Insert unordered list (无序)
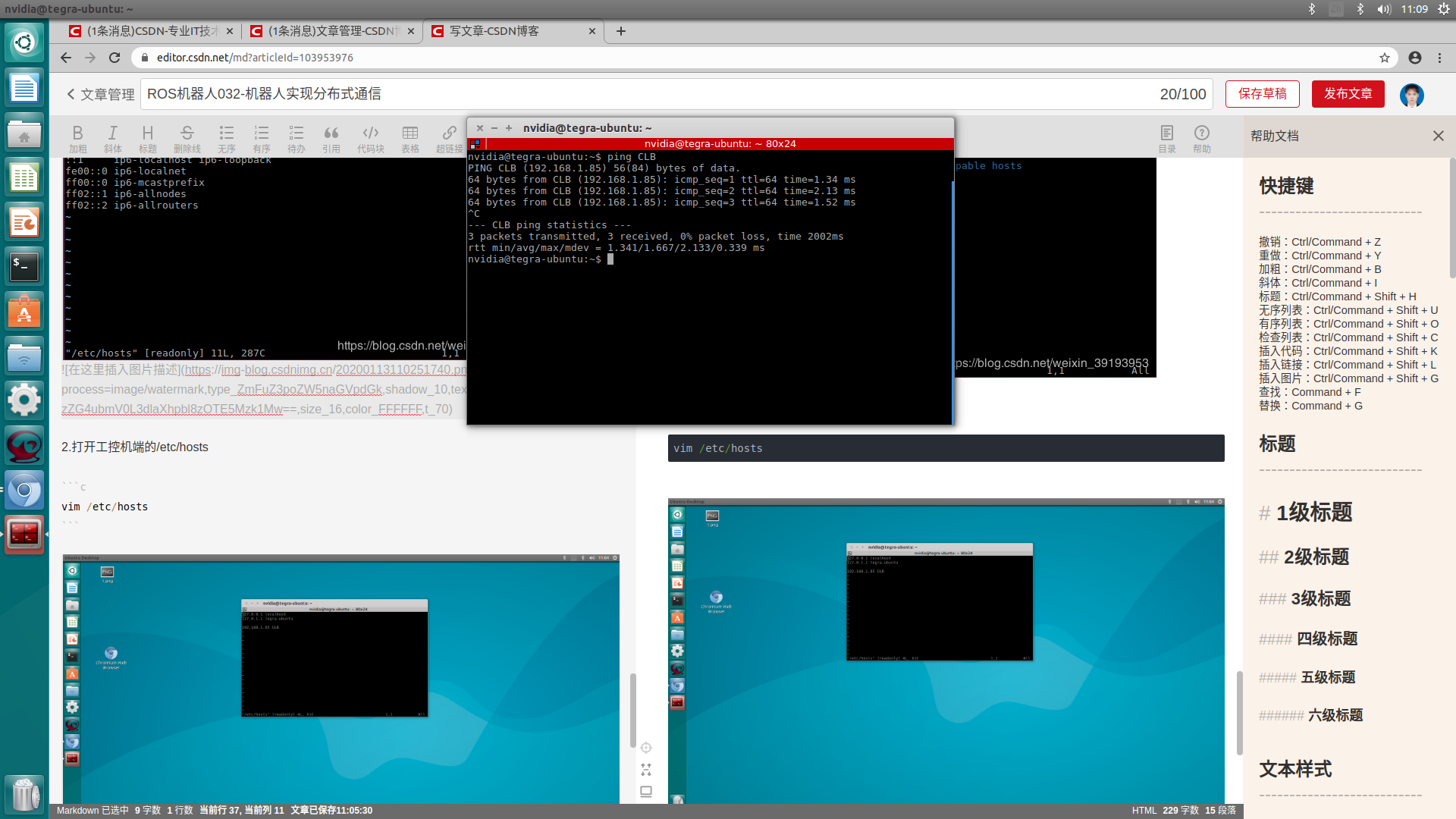The width and height of the screenshot is (1456, 819). [226, 139]
